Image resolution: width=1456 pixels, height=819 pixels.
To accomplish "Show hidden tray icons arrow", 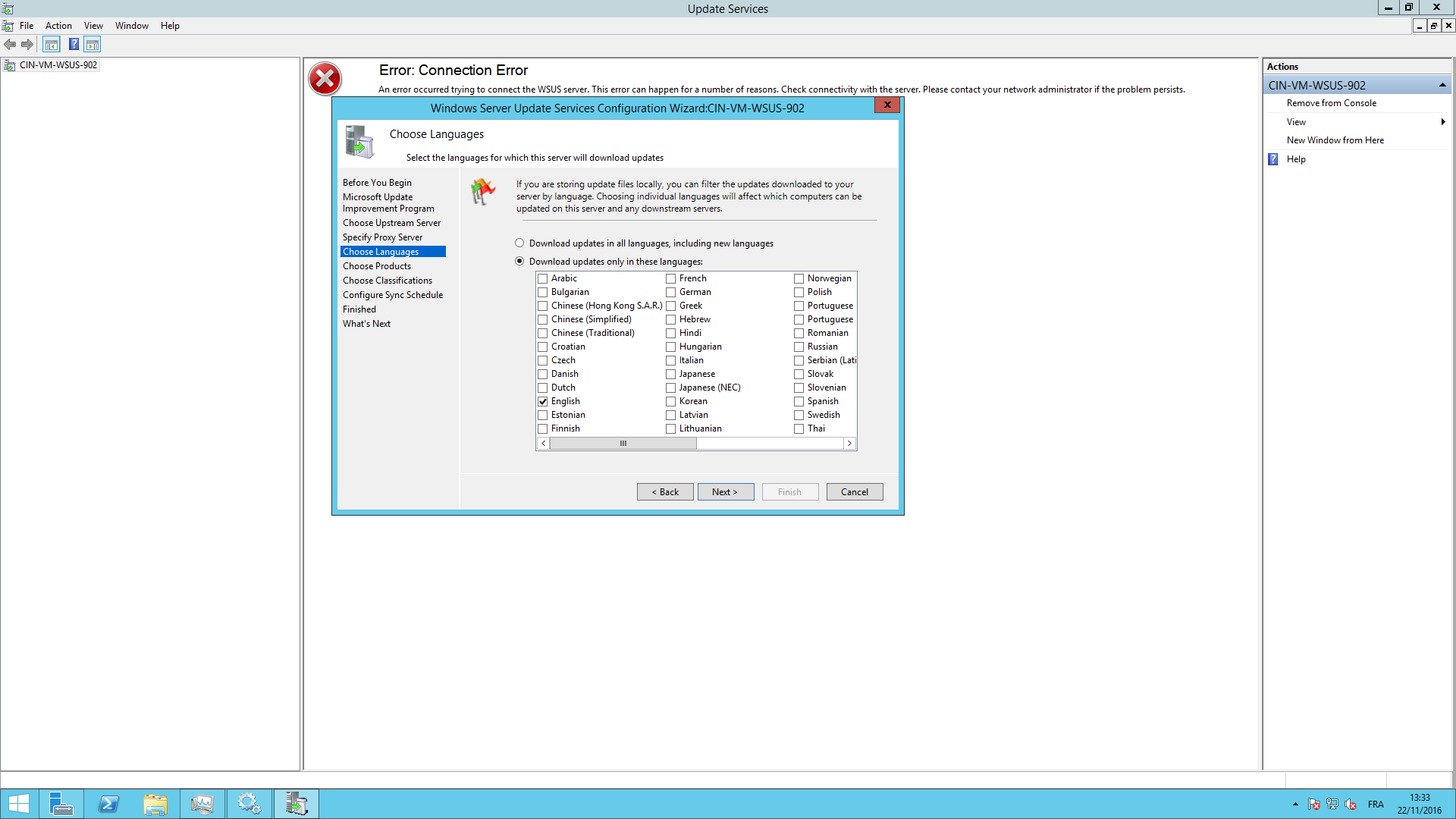I will tap(1295, 805).
